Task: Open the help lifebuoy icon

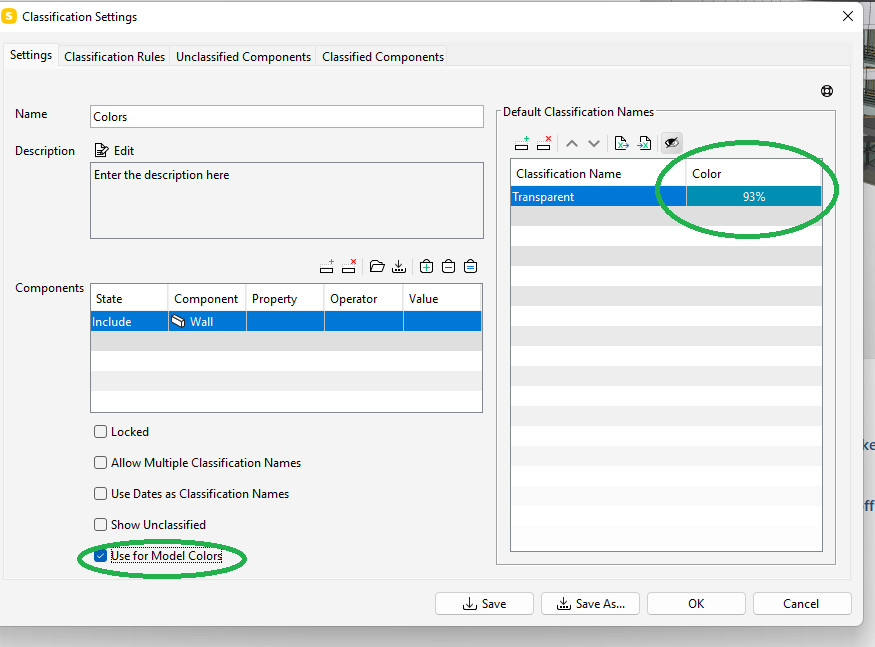Action: click(827, 91)
